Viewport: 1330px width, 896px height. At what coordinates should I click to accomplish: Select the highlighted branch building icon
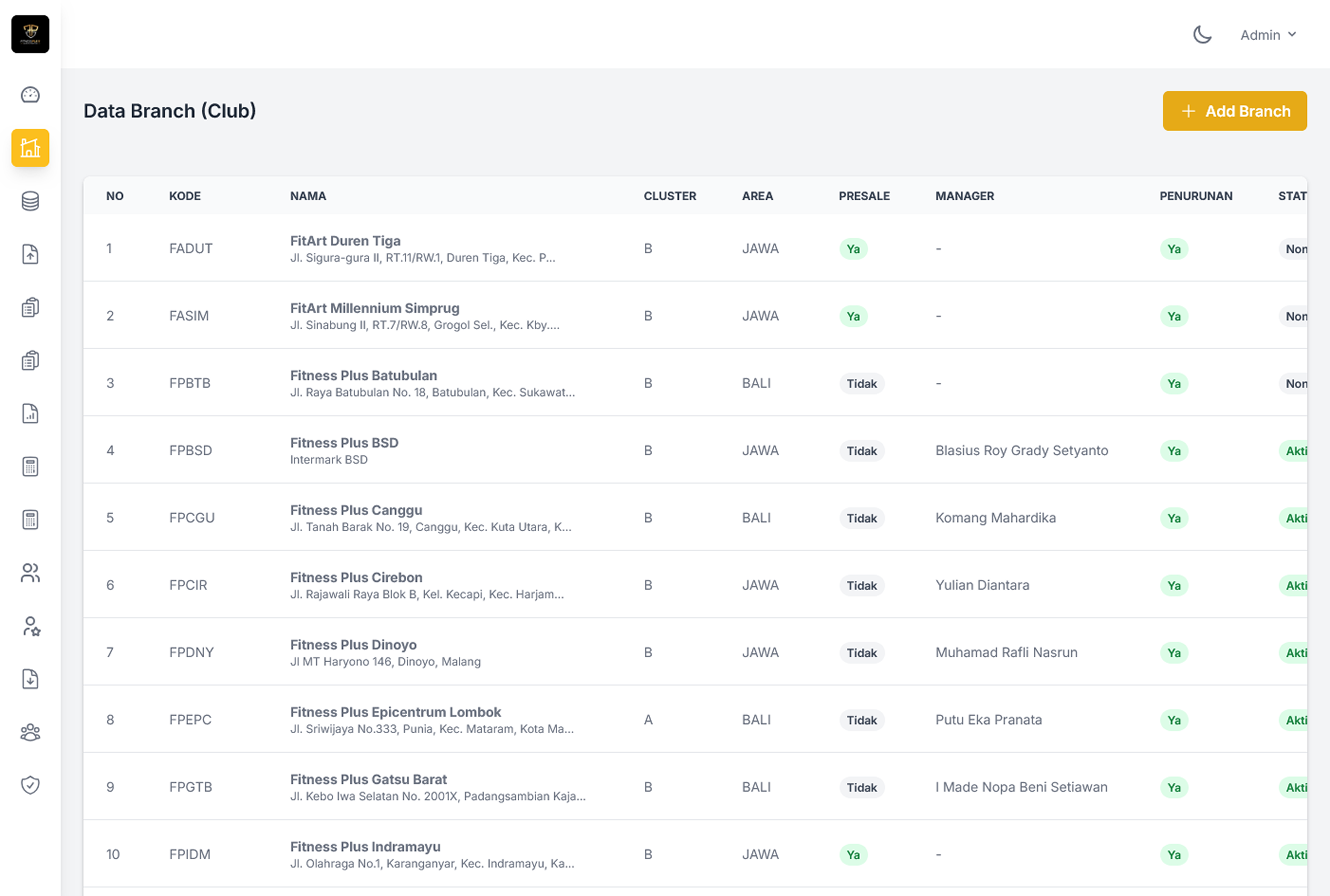[30, 148]
